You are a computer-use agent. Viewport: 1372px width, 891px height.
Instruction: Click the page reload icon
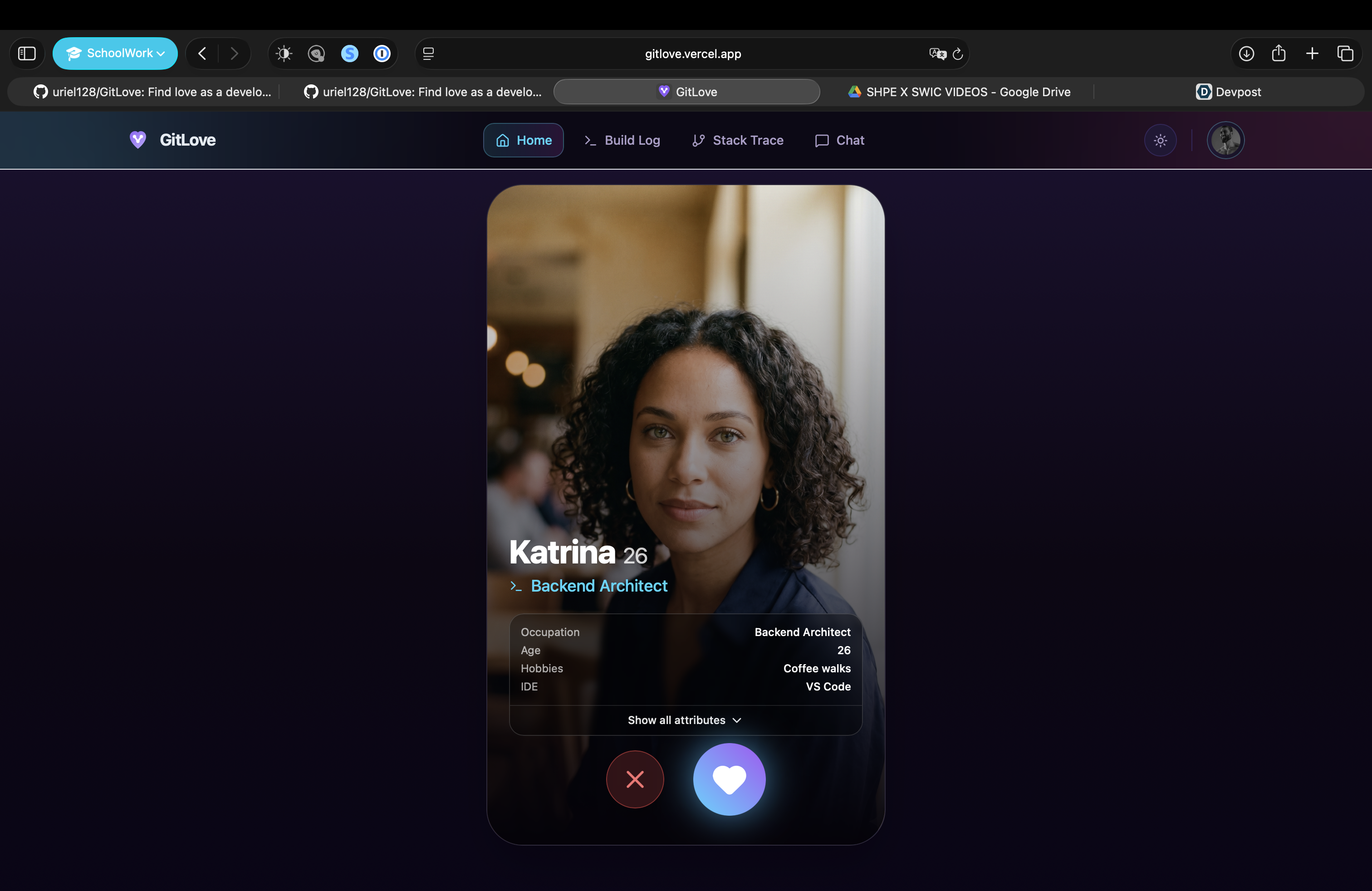tap(957, 54)
